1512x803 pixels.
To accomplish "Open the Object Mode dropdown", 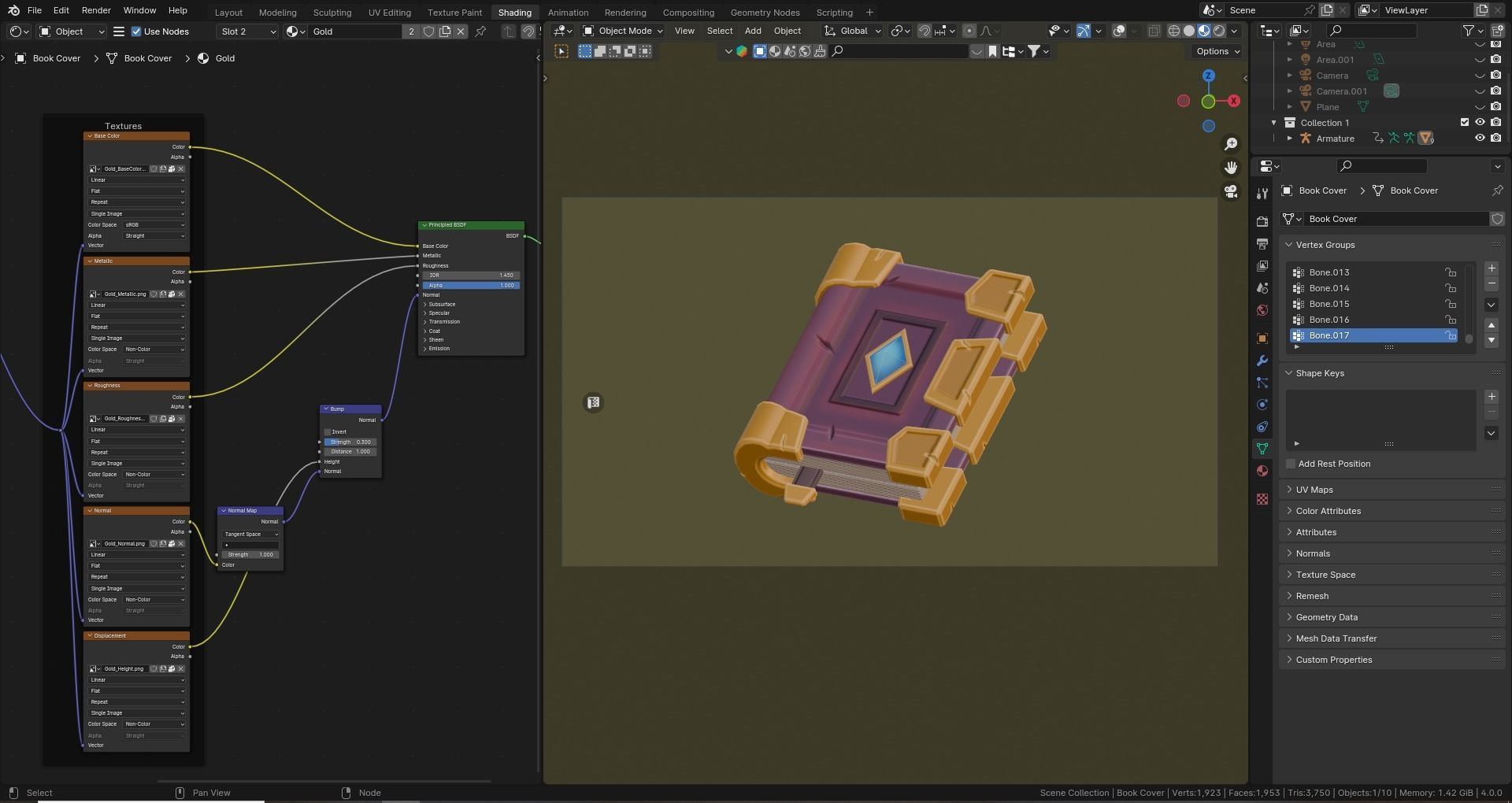I will click(622, 31).
